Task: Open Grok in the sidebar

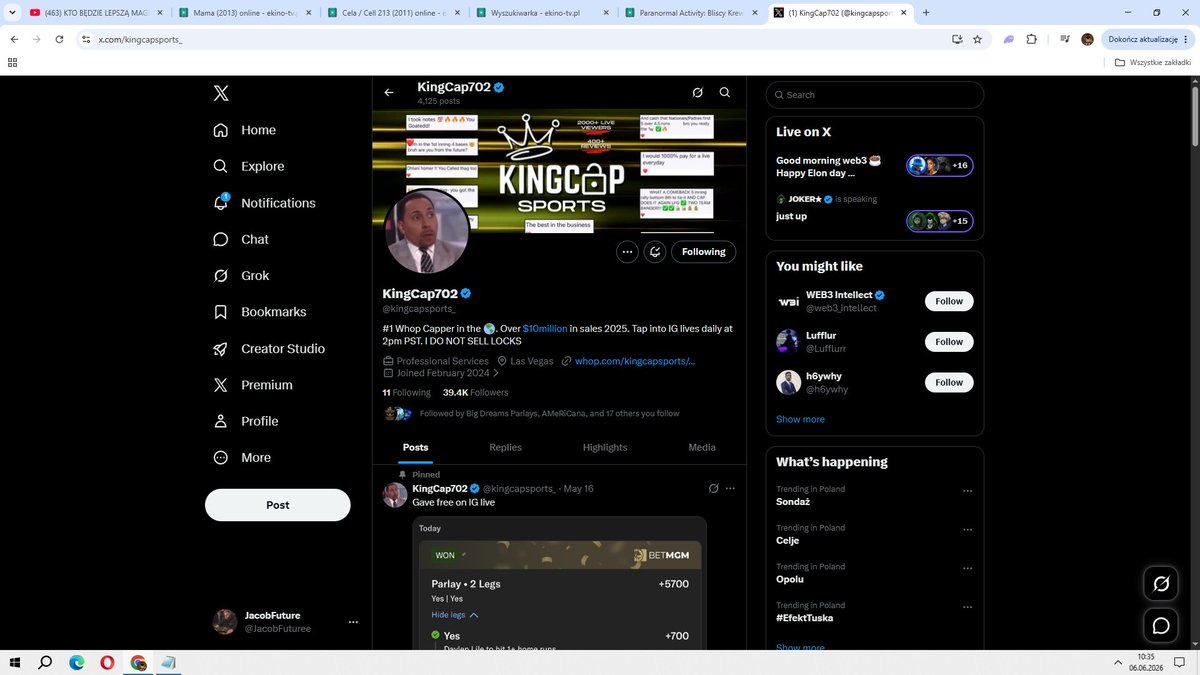Action: (x=241, y=275)
